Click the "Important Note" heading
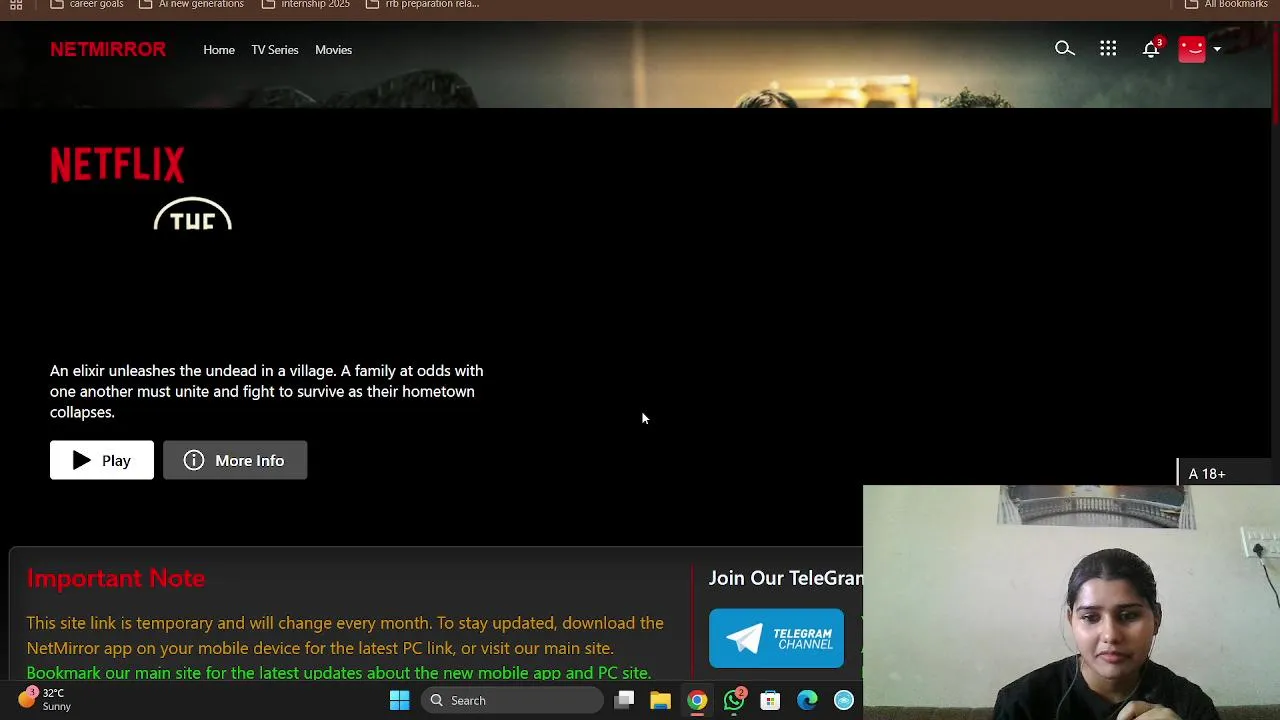The image size is (1280, 720). click(116, 578)
